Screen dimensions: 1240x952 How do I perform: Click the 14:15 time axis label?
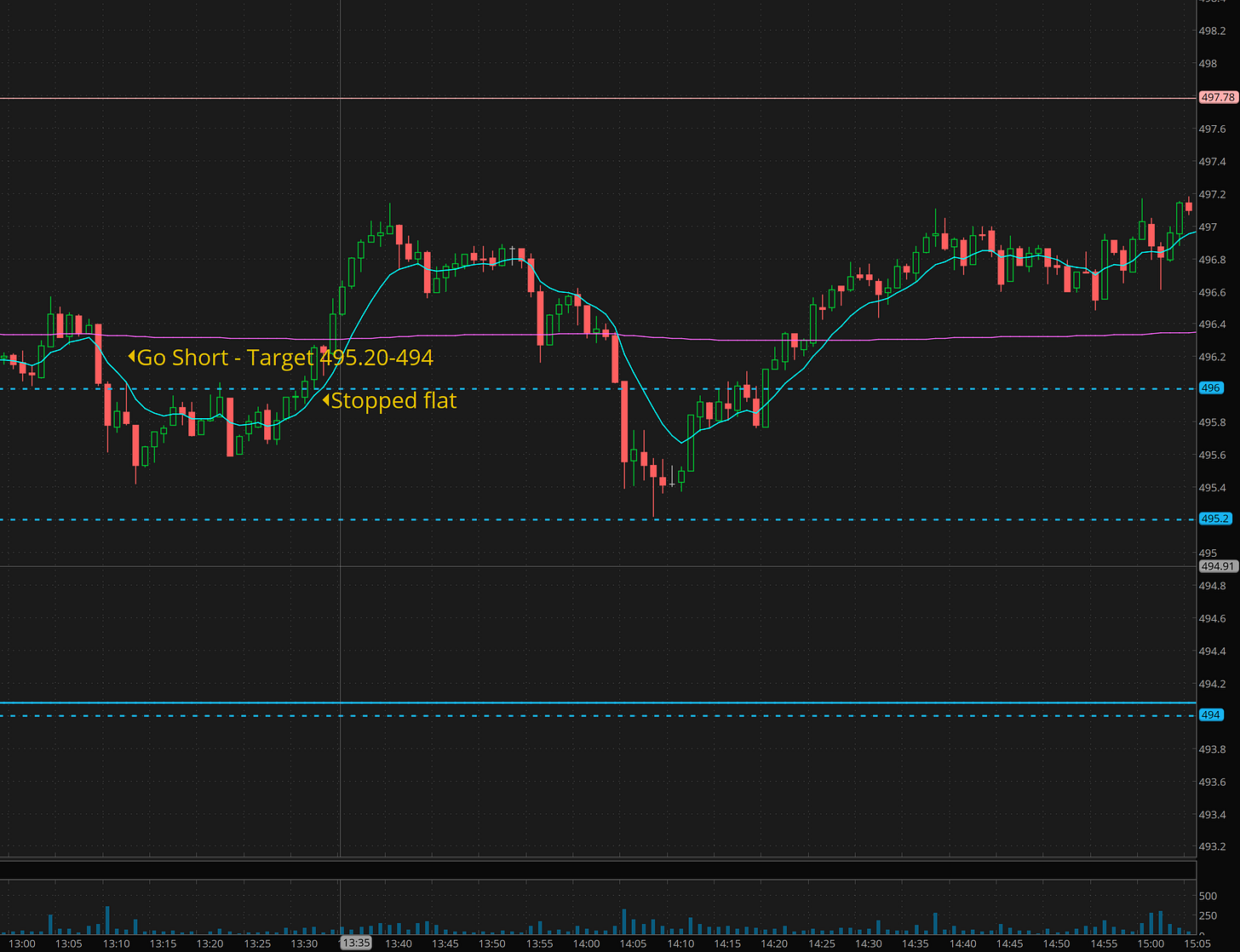tap(727, 943)
